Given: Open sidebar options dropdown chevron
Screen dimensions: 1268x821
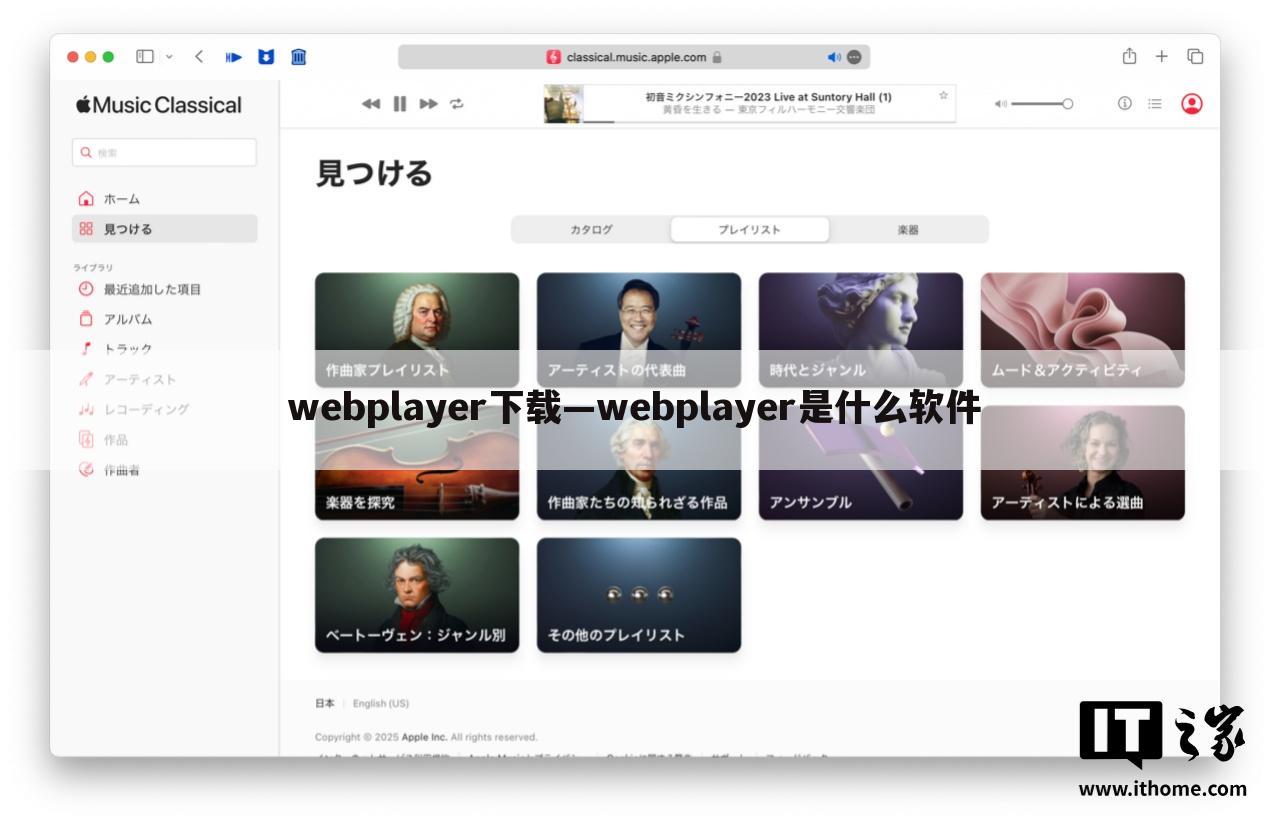Looking at the screenshot, I should (x=169, y=57).
